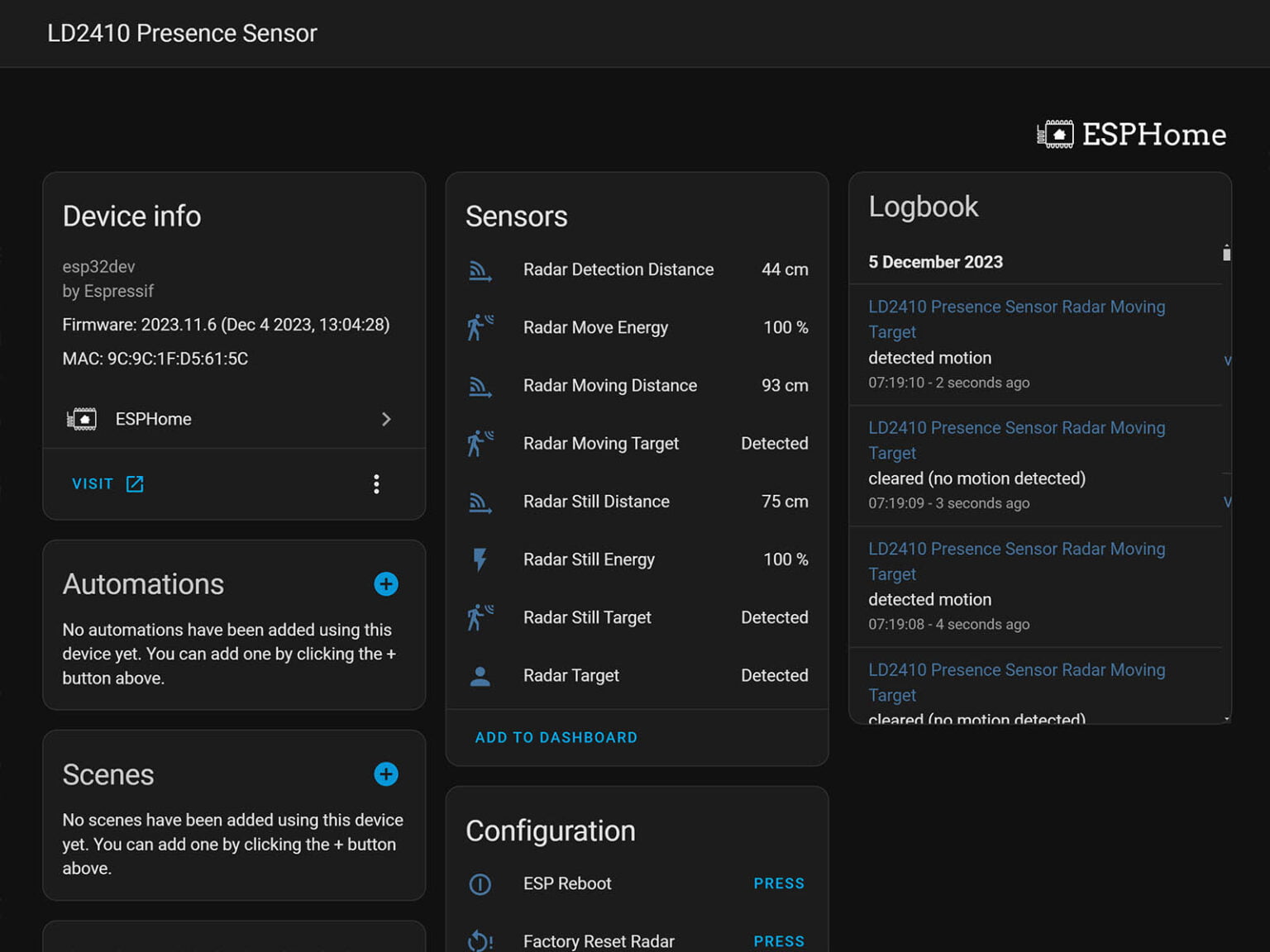Image resolution: width=1270 pixels, height=952 pixels.
Task: Open the Radar Still Distance sensor row
Action: click(x=637, y=502)
